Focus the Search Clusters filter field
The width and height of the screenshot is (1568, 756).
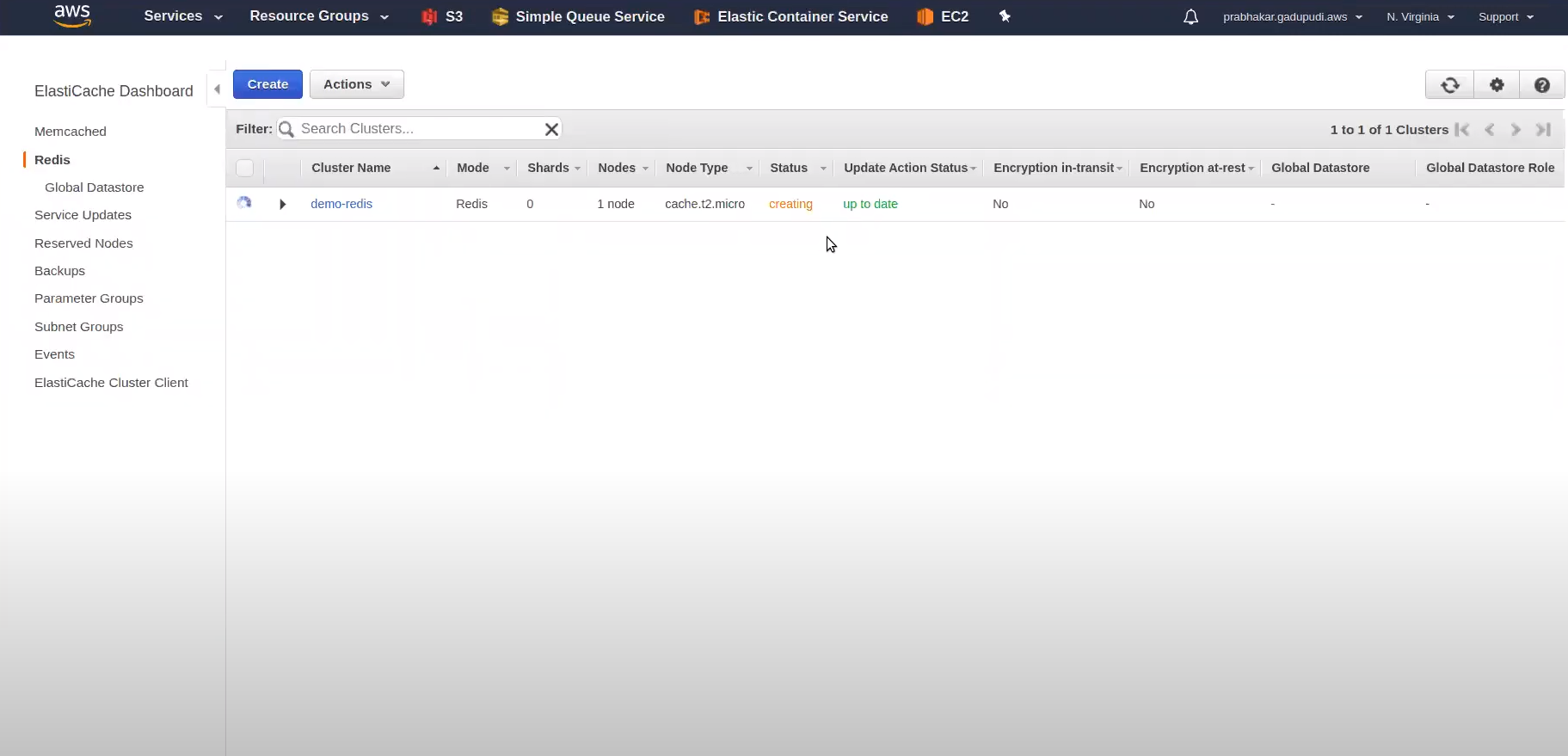pos(420,129)
